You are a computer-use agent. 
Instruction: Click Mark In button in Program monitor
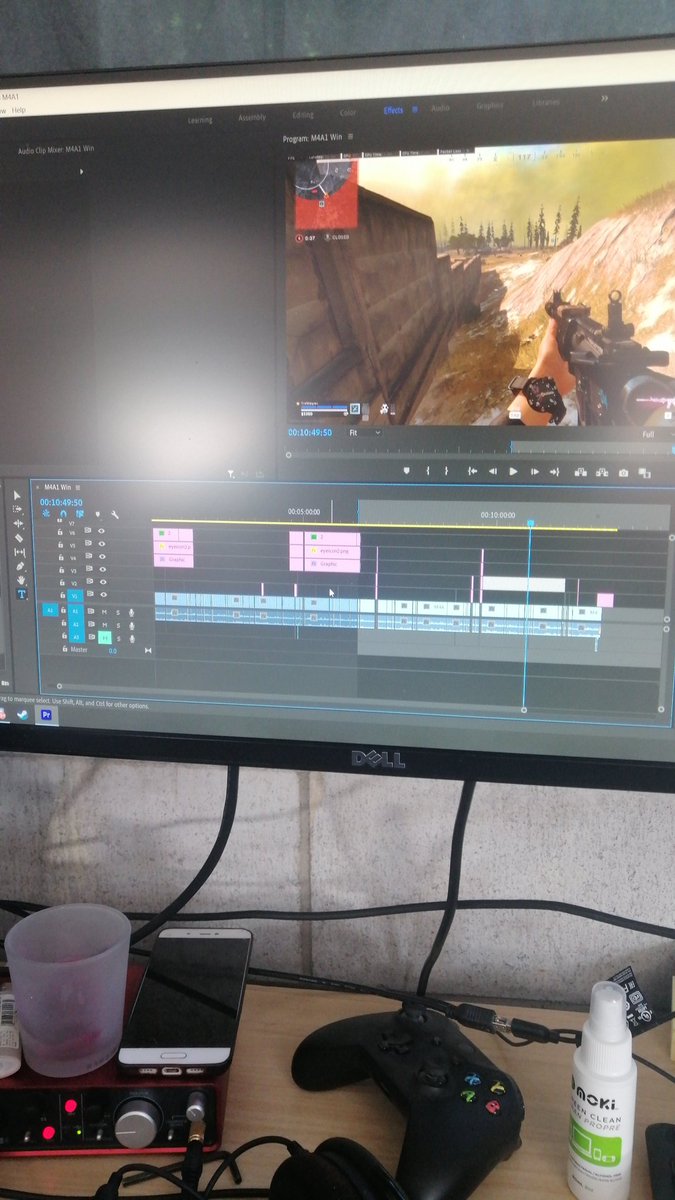428,471
